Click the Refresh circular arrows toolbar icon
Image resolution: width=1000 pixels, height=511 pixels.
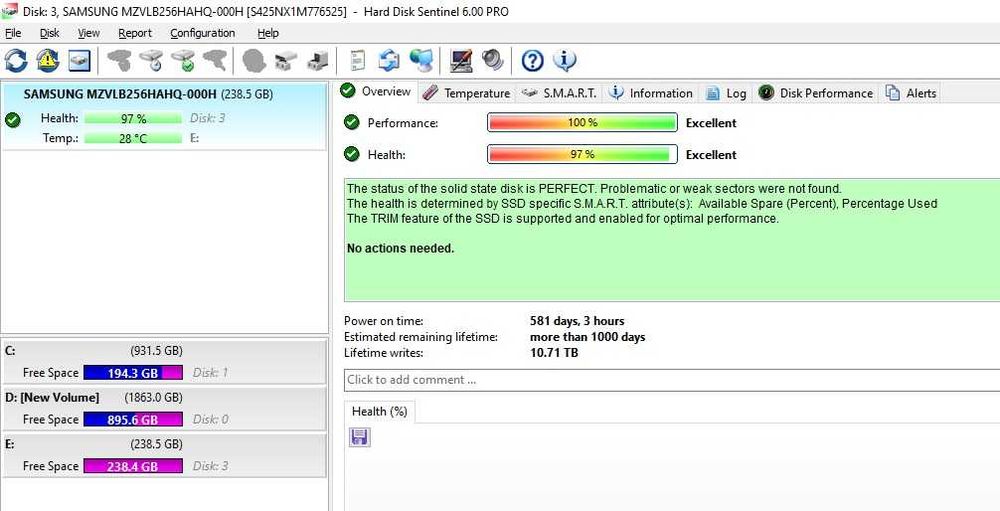tap(16, 61)
